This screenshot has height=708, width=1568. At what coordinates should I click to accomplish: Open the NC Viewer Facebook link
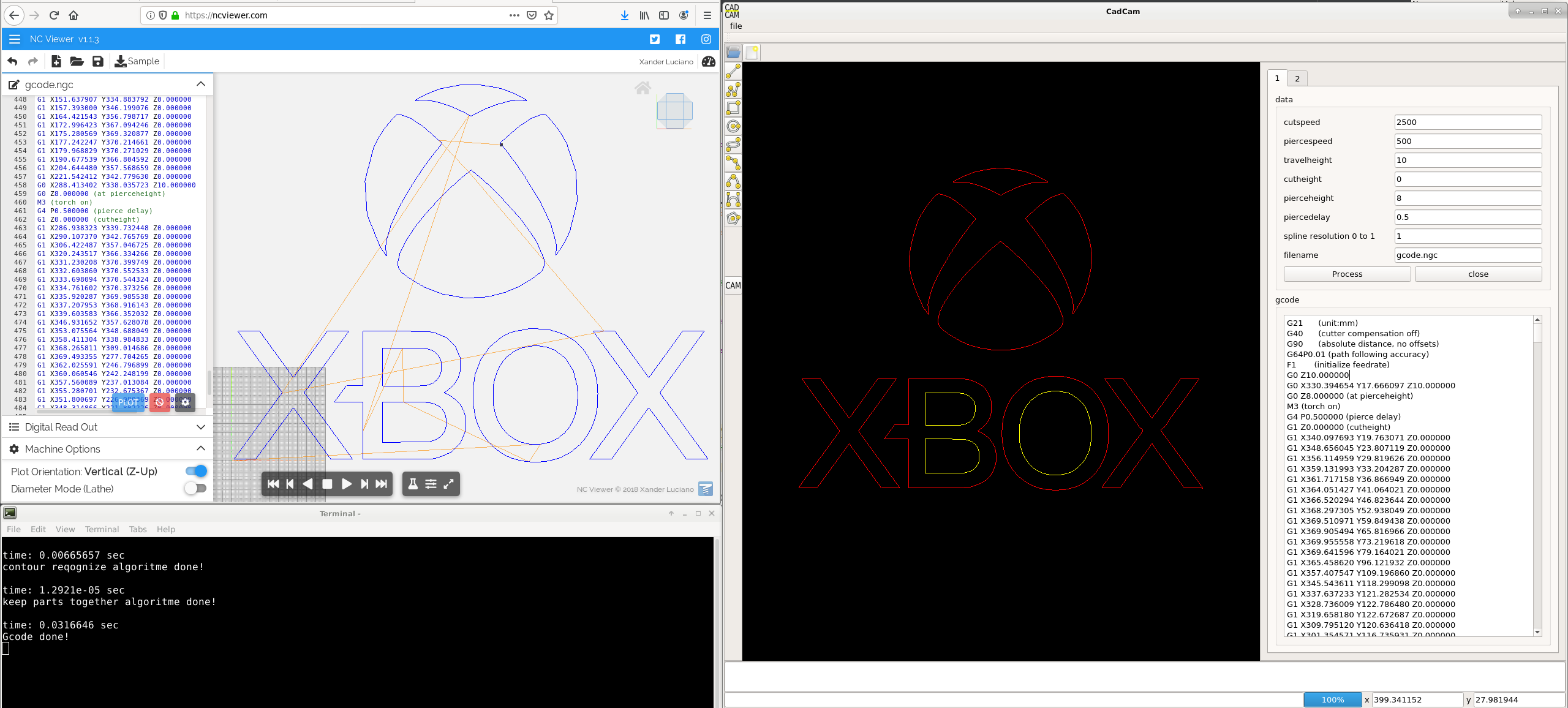(680, 39)
